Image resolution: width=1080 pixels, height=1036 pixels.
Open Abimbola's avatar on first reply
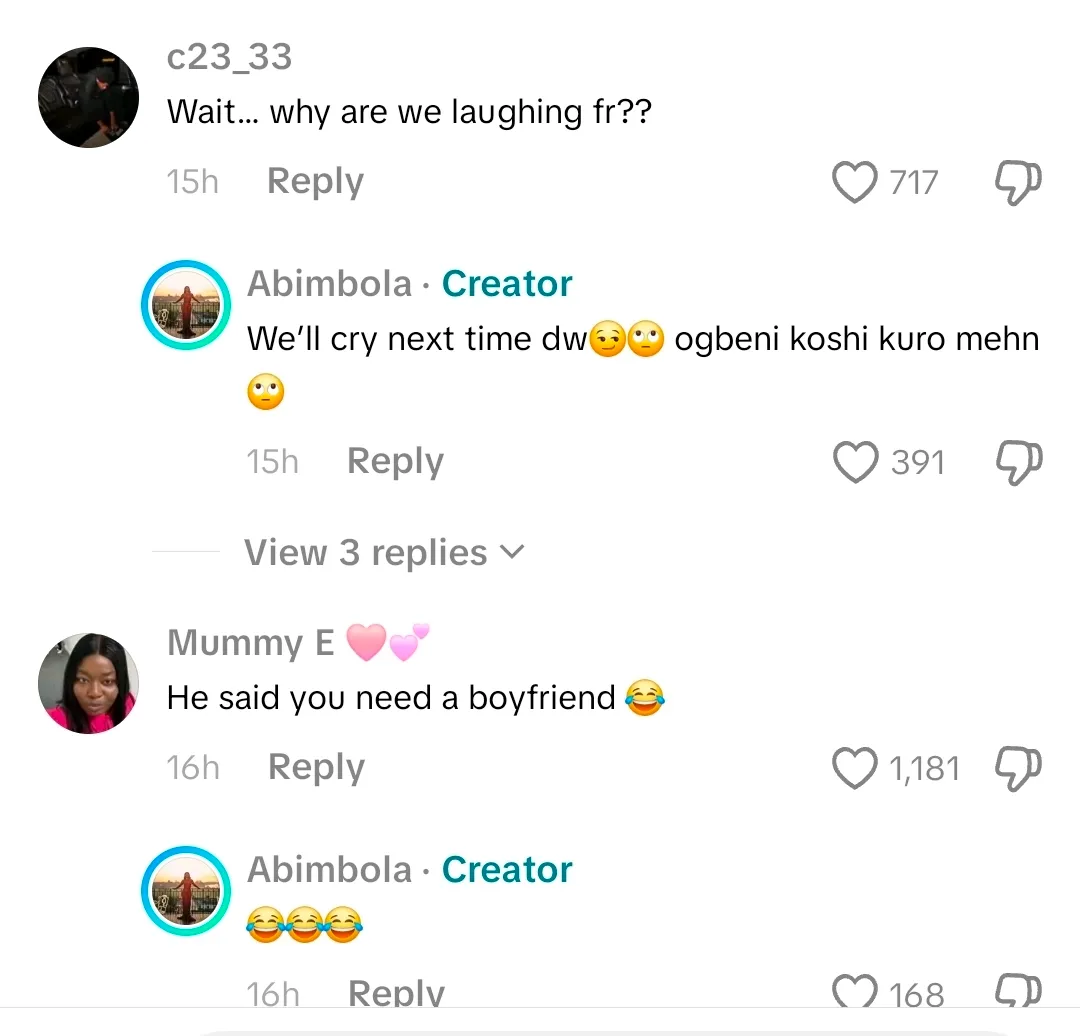click(x=186, y=305)
